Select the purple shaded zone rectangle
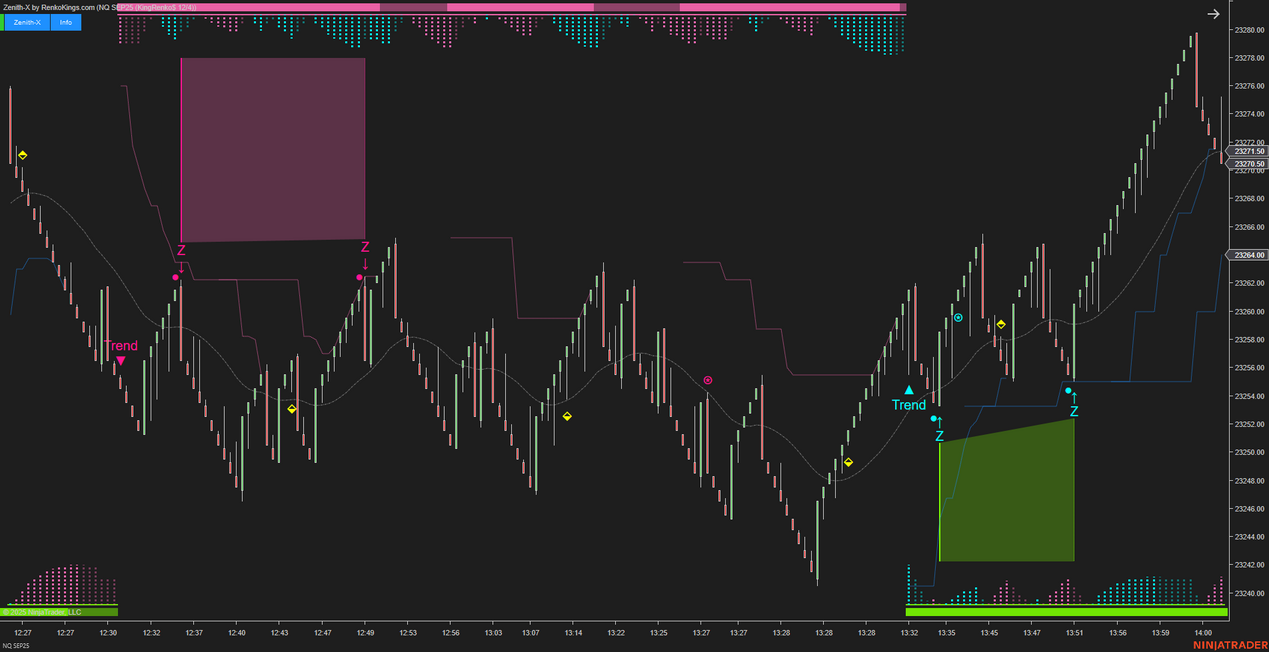The width and height of the screenshot is (1269, 652). tap(272, 149)
